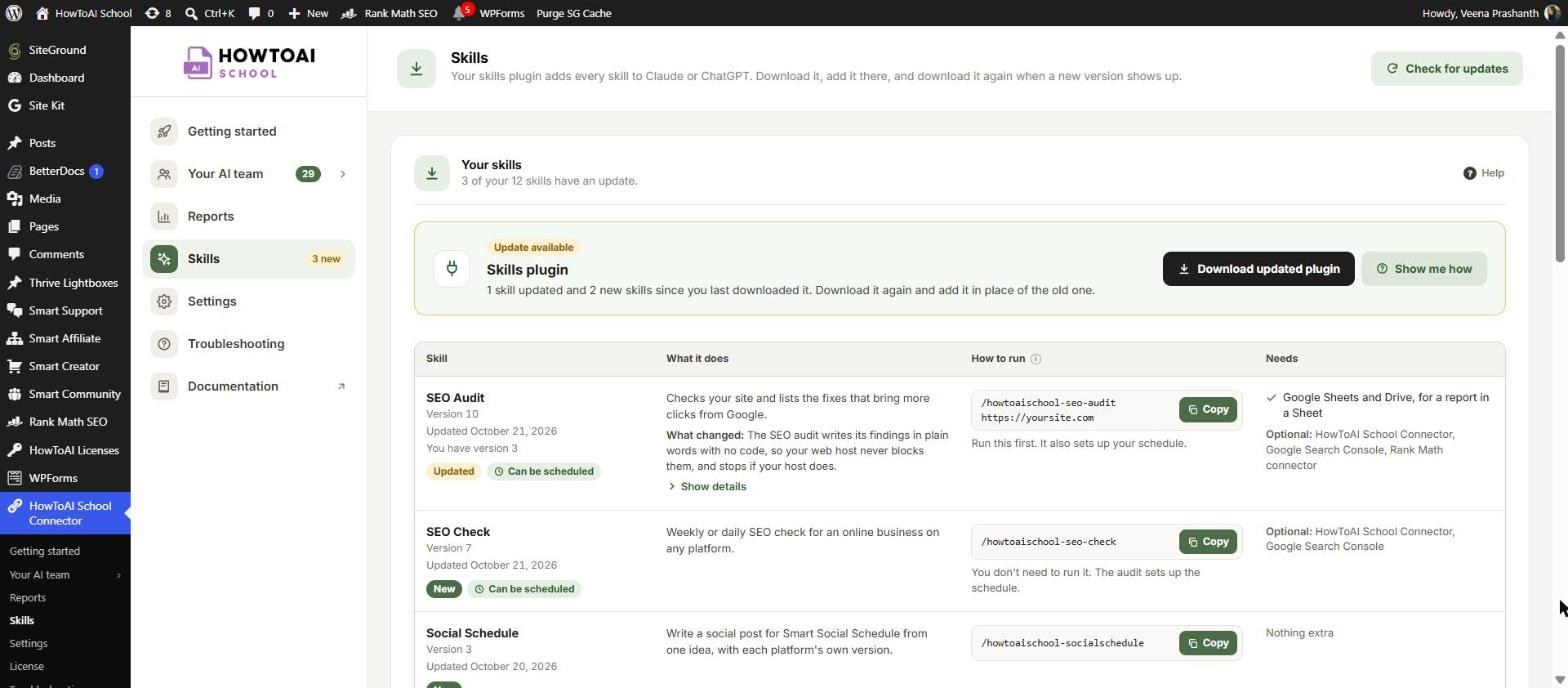Open Posts in WordPress sidebar
The height and width of the screenshot is (688, 1568).
point(65,143)
